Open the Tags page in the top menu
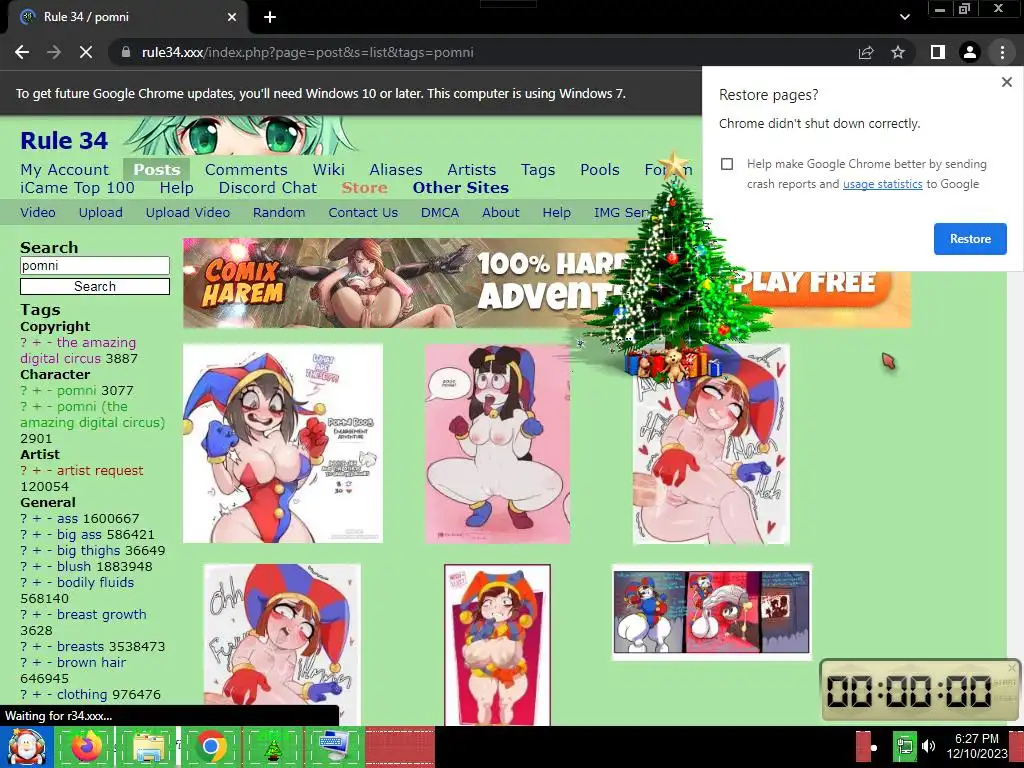The image size is (1024, 768). click(538, 170)
